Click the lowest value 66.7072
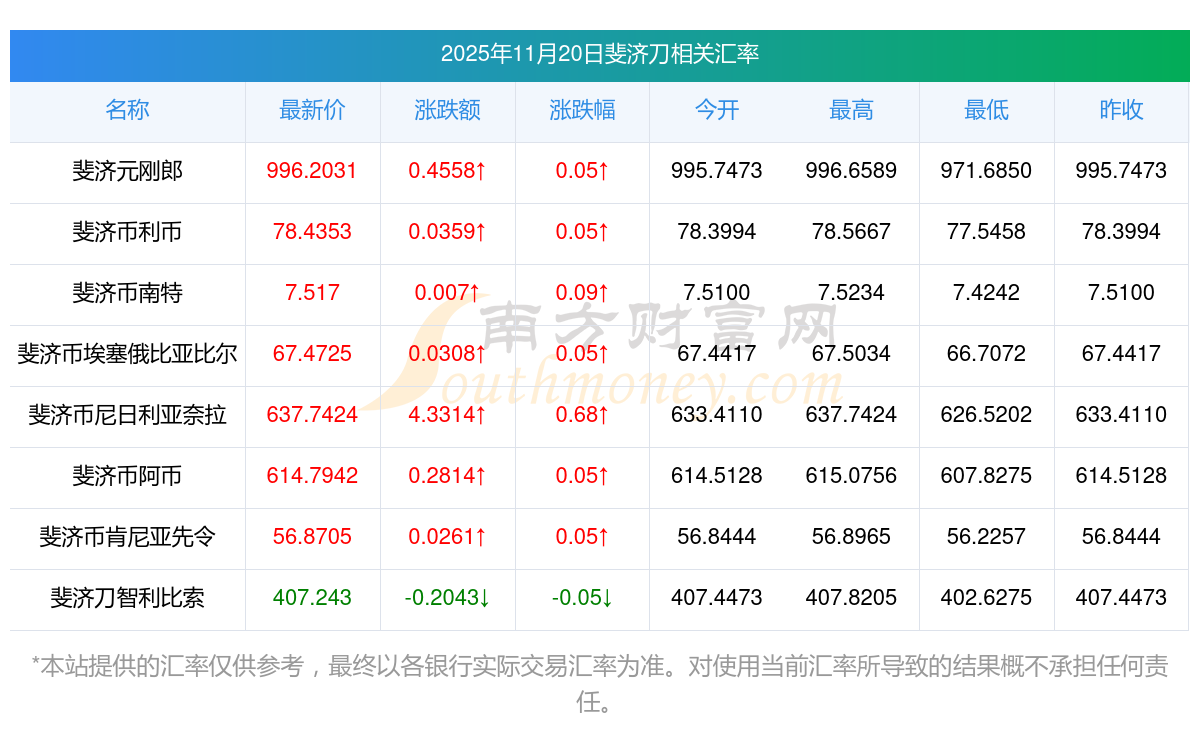This screenshot has width=1200, height=733. pyautogui.click(x=986, y=354)
